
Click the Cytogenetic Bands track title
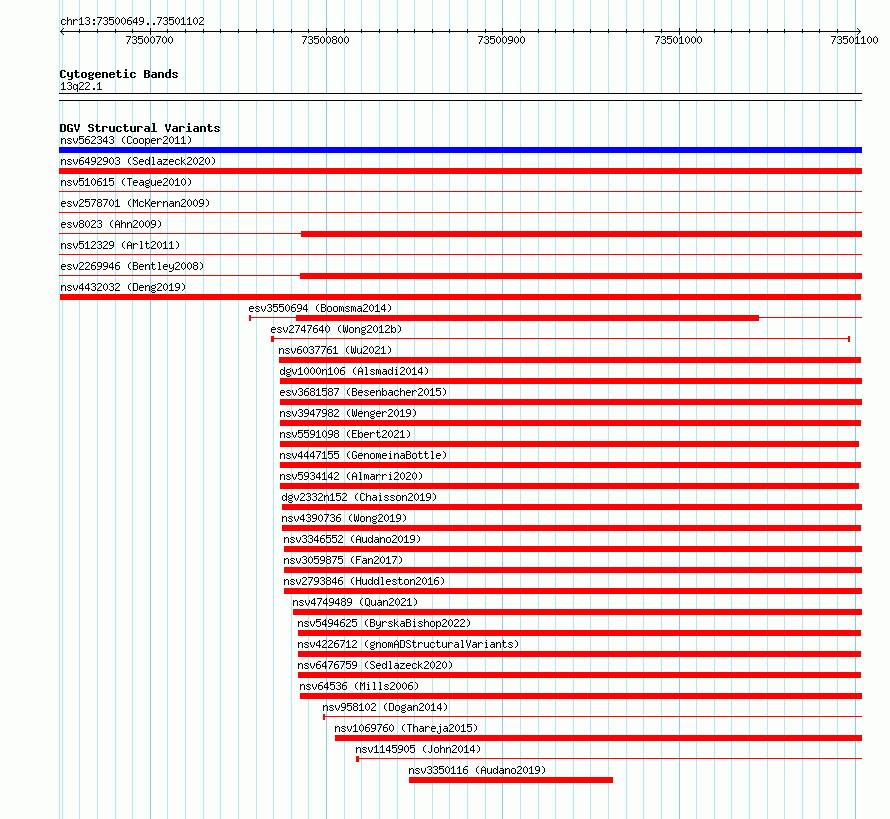[x=119, y=74]
